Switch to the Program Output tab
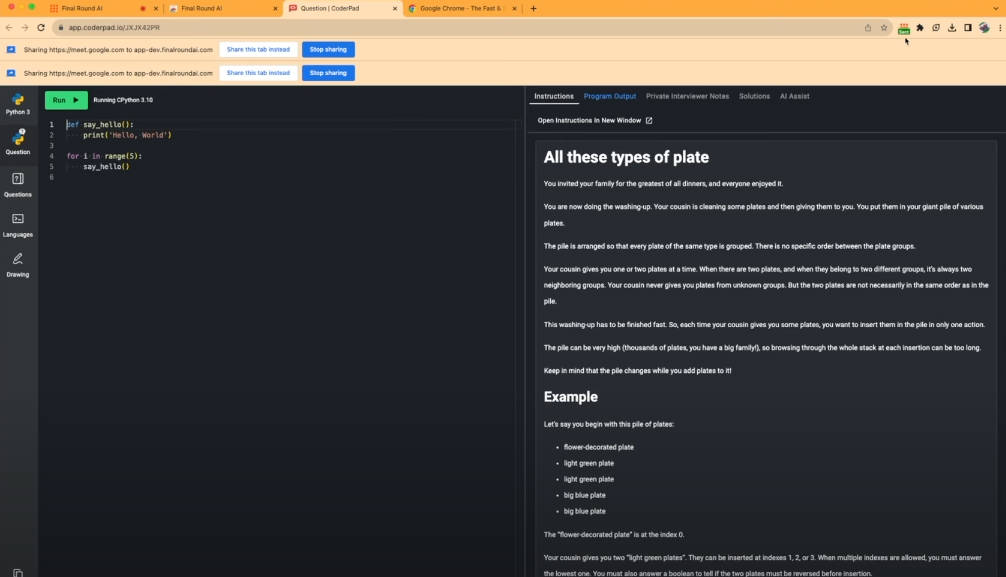The width and height of the screenshot is (1006, 577). pyautogui.click(x=609, y=96)
